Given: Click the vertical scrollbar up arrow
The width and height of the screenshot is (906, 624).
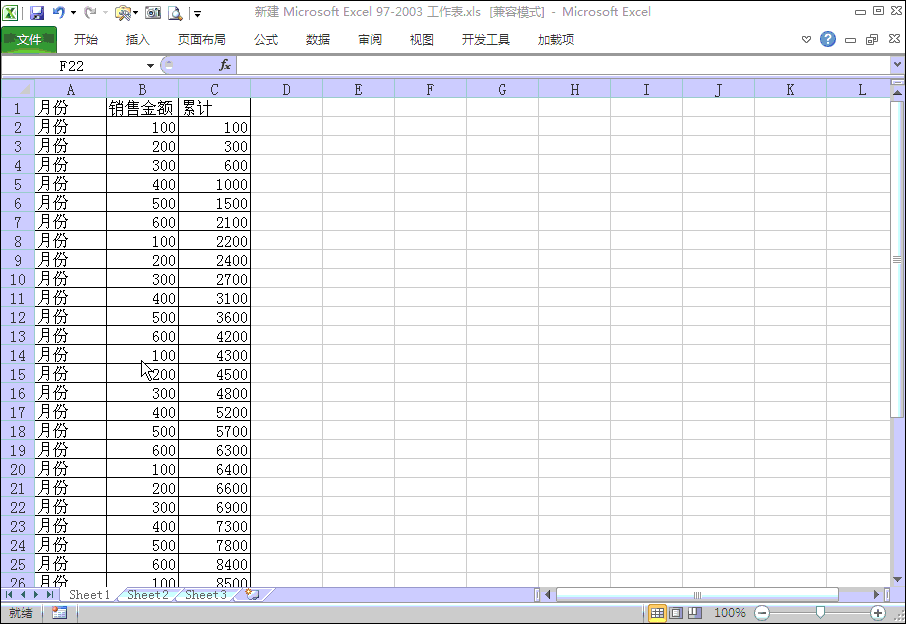Looking at the screenshot, I should click(x=897, y=92).
